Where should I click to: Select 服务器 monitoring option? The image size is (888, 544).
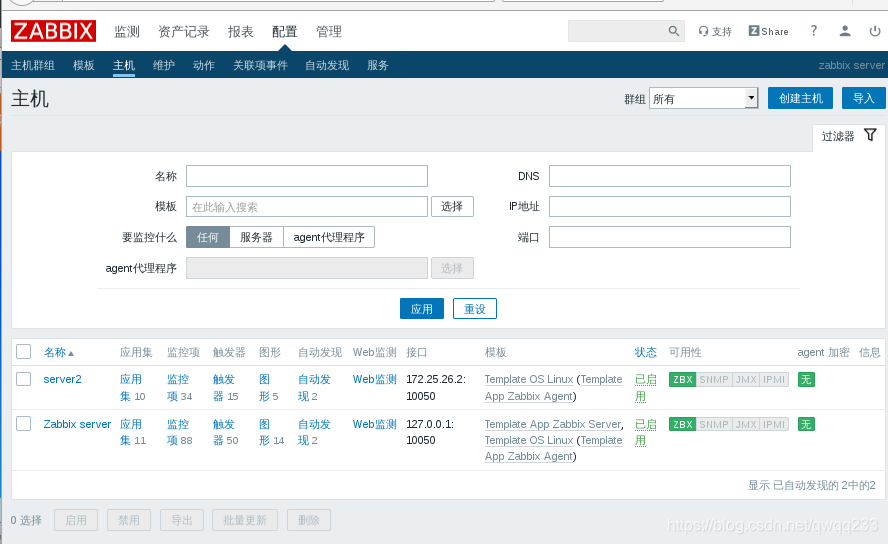[x=257, y=237]
